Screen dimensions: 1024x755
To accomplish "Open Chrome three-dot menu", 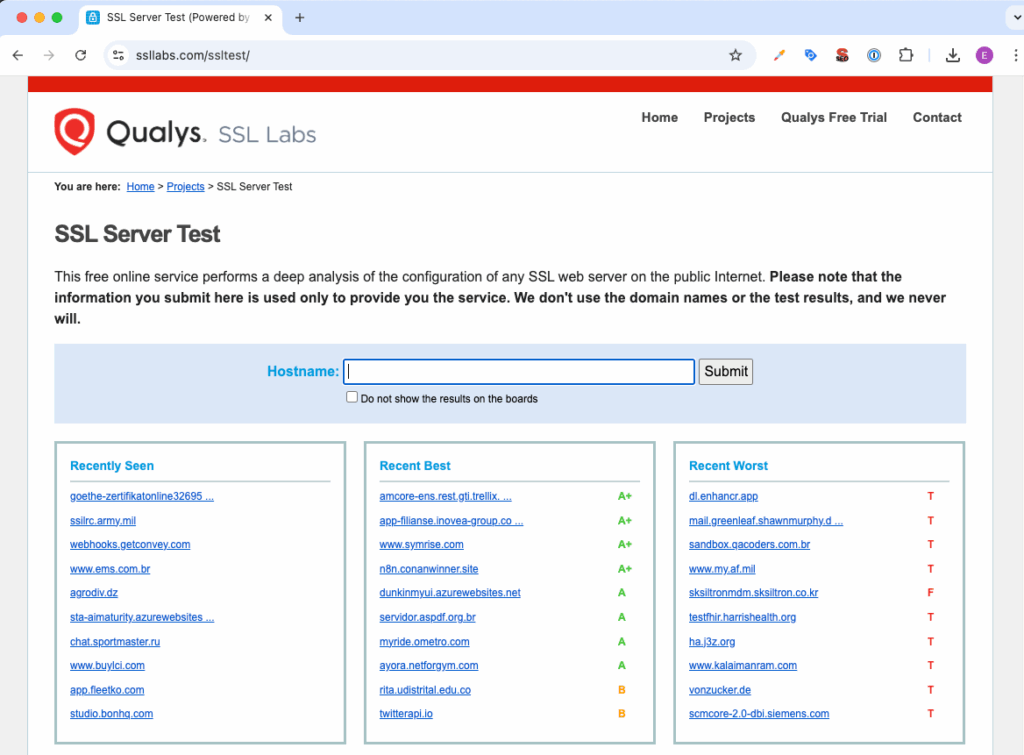I will (x=1016, y=56).
